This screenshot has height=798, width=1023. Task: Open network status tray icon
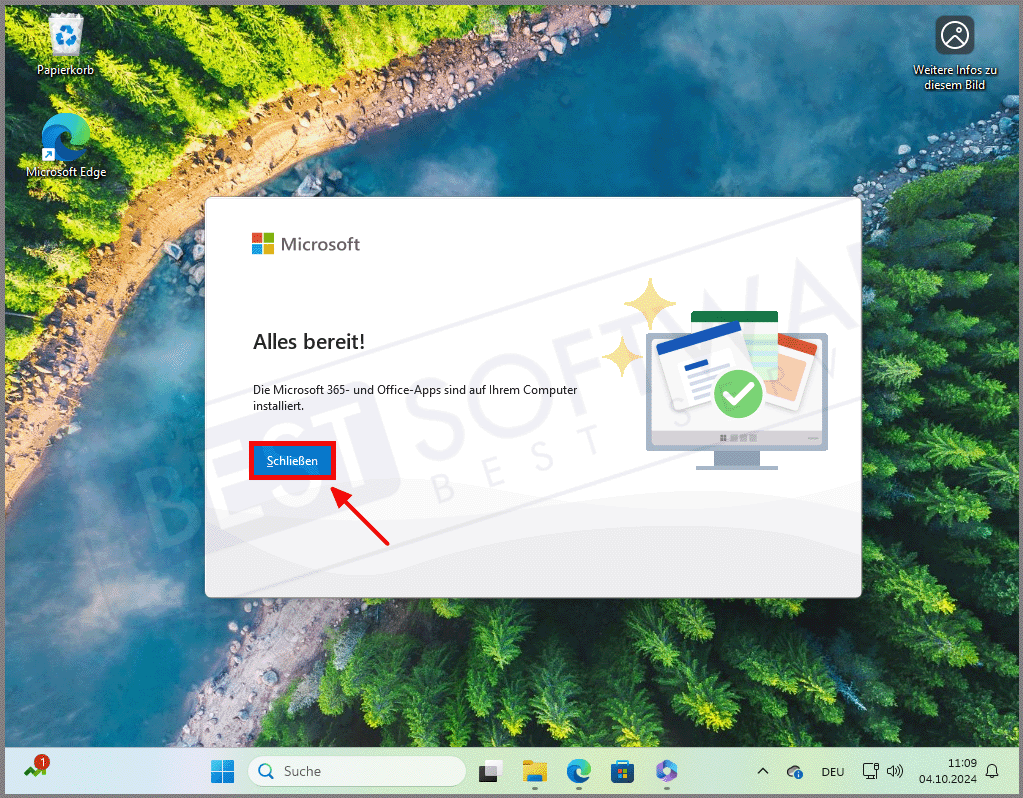coord(870,771)
